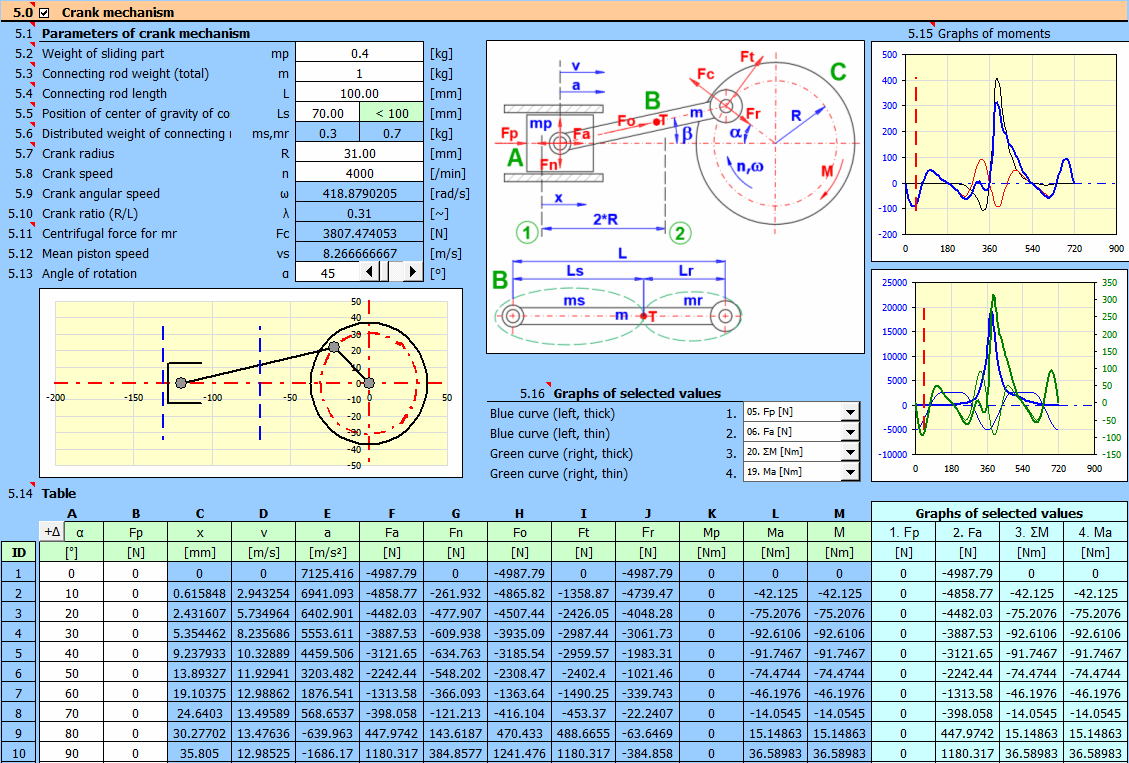
Task: Click the Fa column header in the table
Action: point(392,533)
